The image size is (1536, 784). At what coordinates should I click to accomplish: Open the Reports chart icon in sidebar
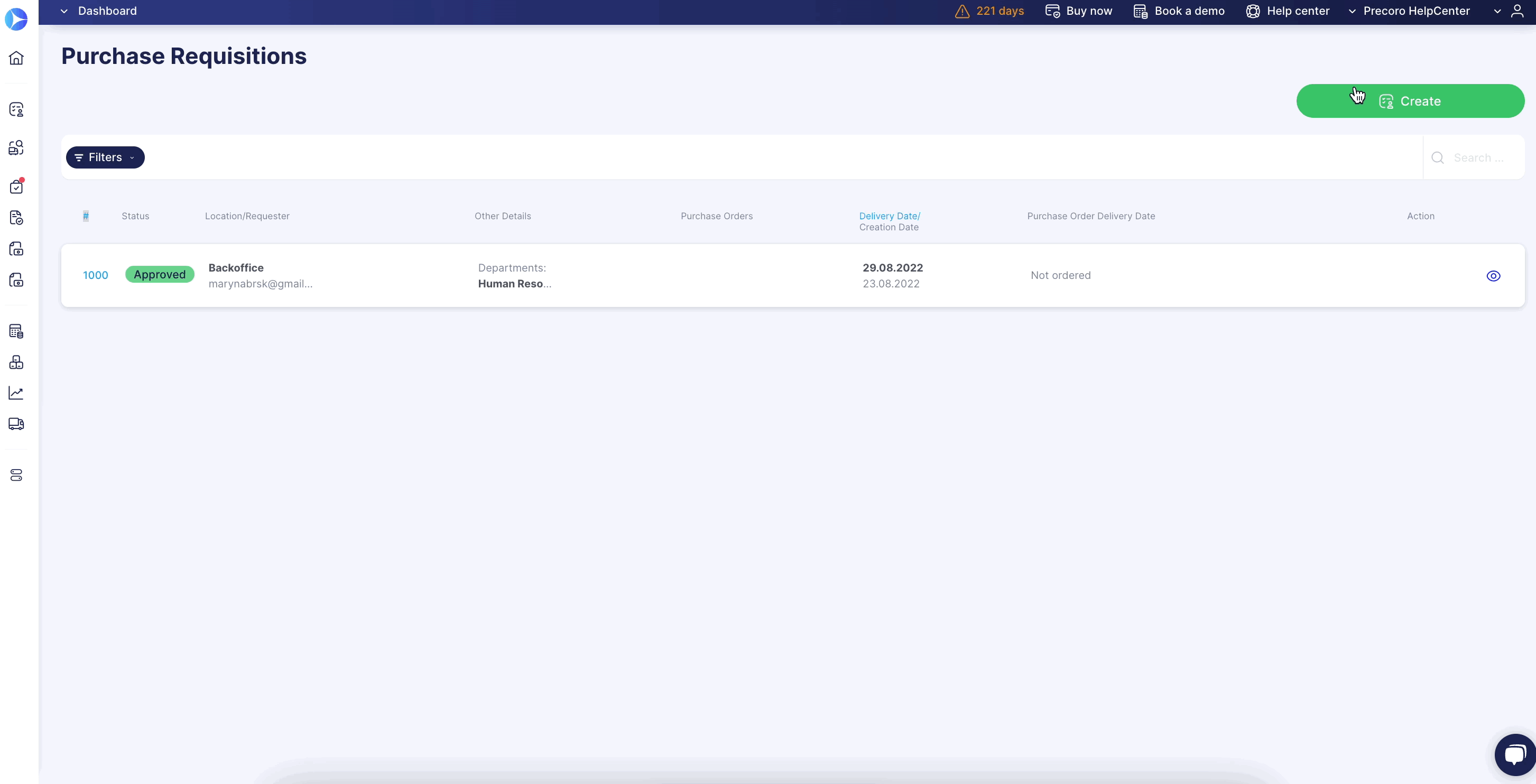pos(16,393)
